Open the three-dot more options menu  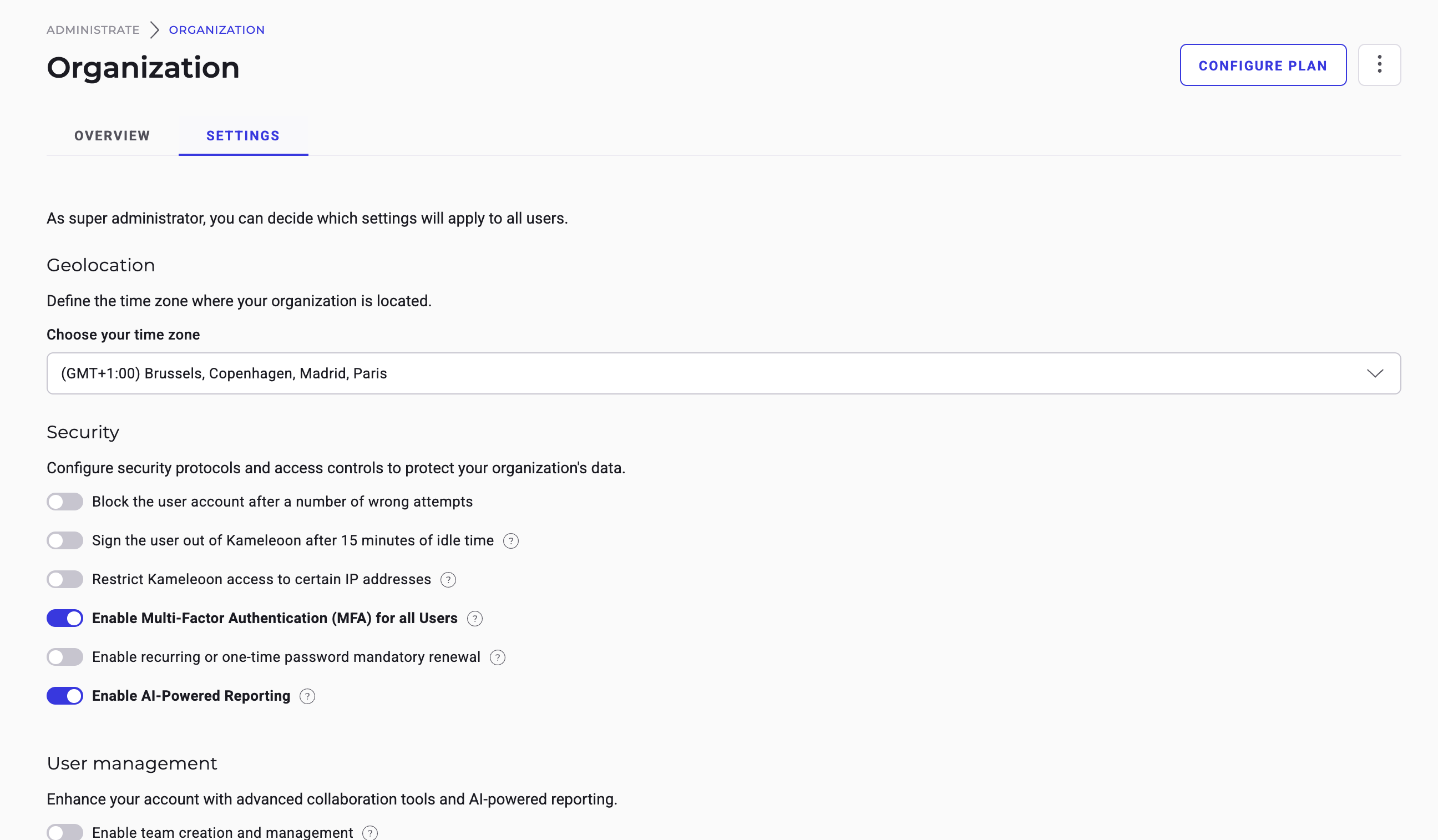1379,64
